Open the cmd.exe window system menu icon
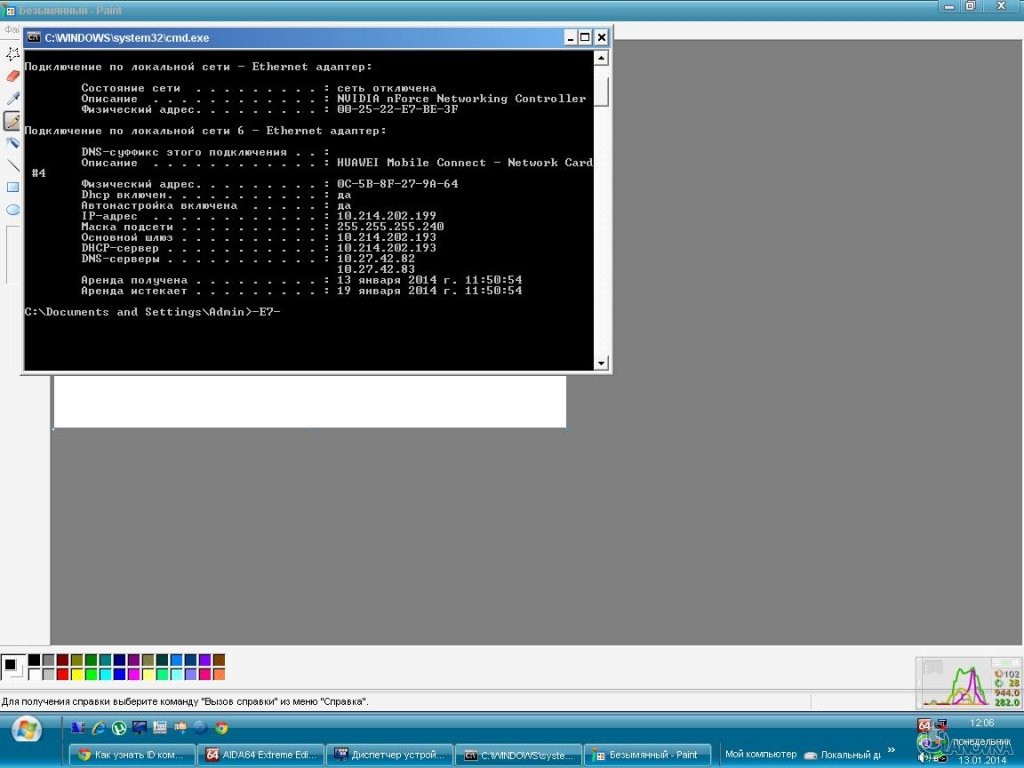 [x=33, y=37]
